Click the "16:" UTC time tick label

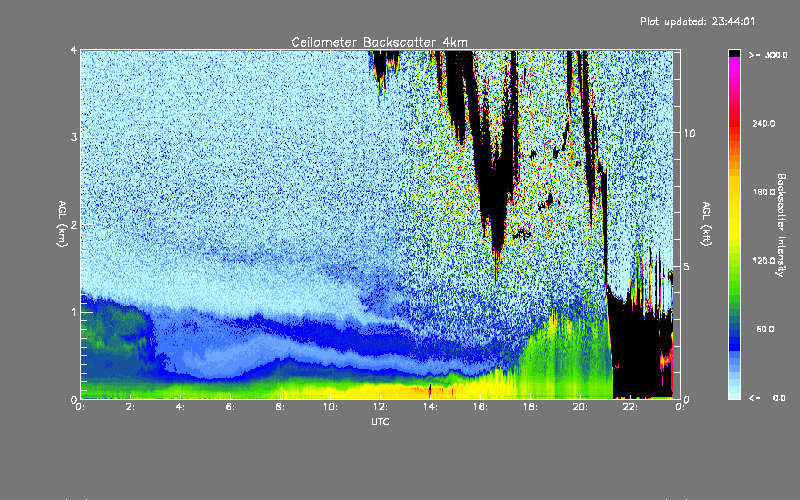pos(480,407)
